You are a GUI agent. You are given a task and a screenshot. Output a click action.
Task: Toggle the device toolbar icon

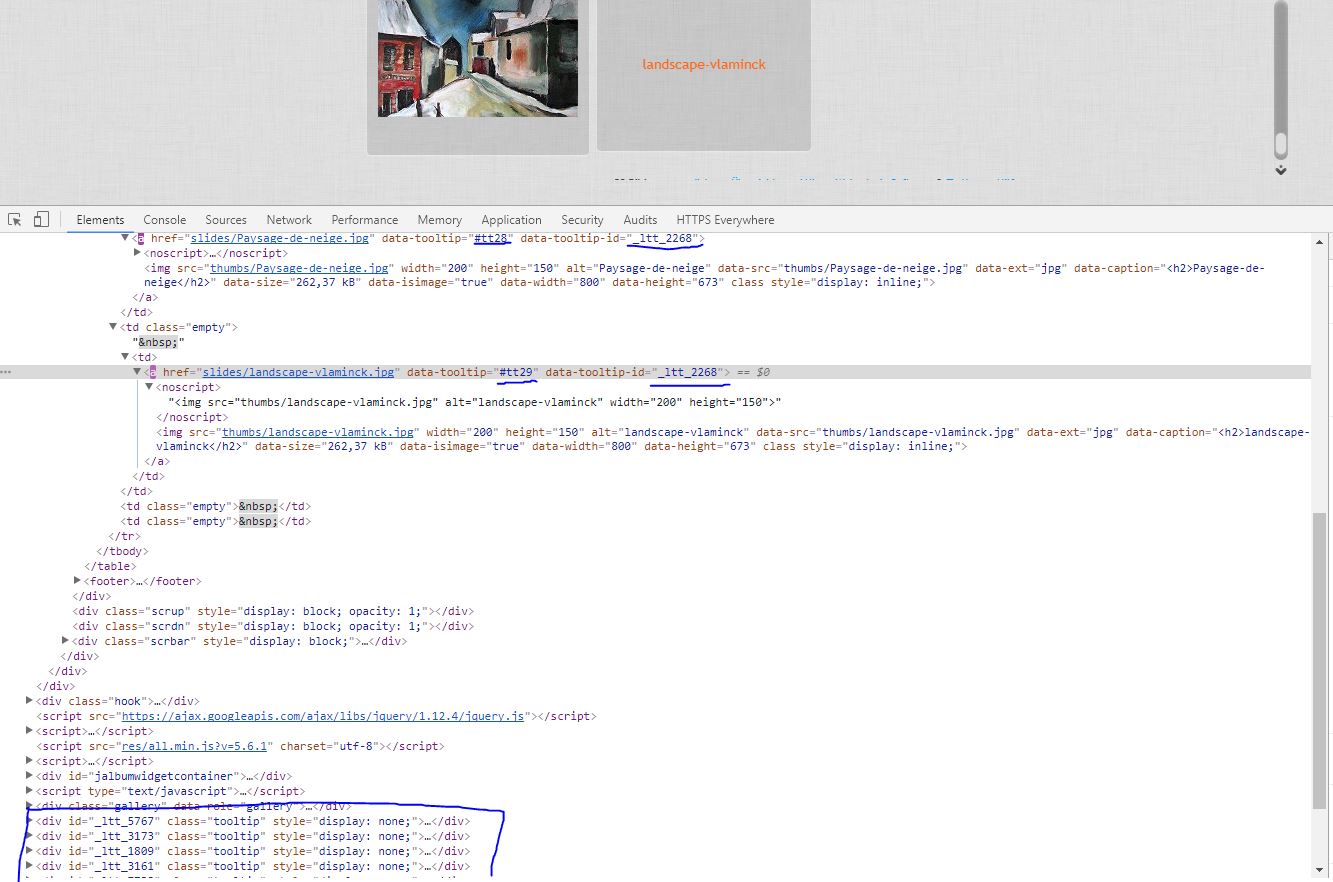(x=41, y=219)
